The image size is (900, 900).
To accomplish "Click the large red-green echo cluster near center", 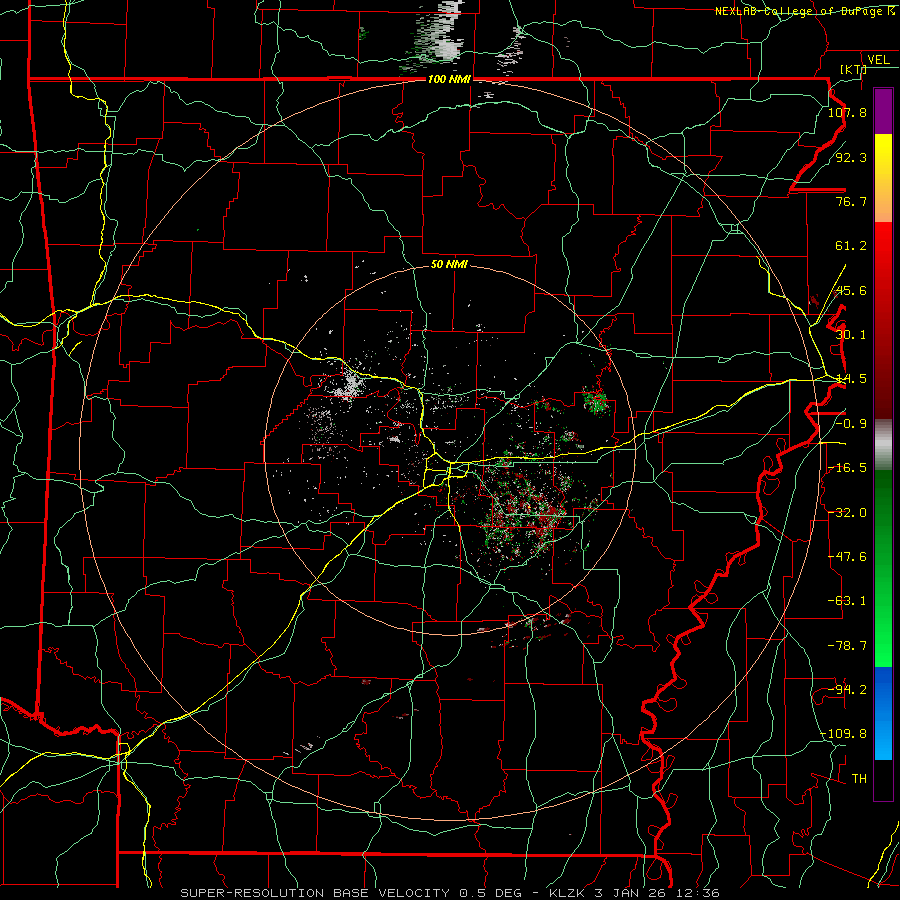I will [525, 511].
